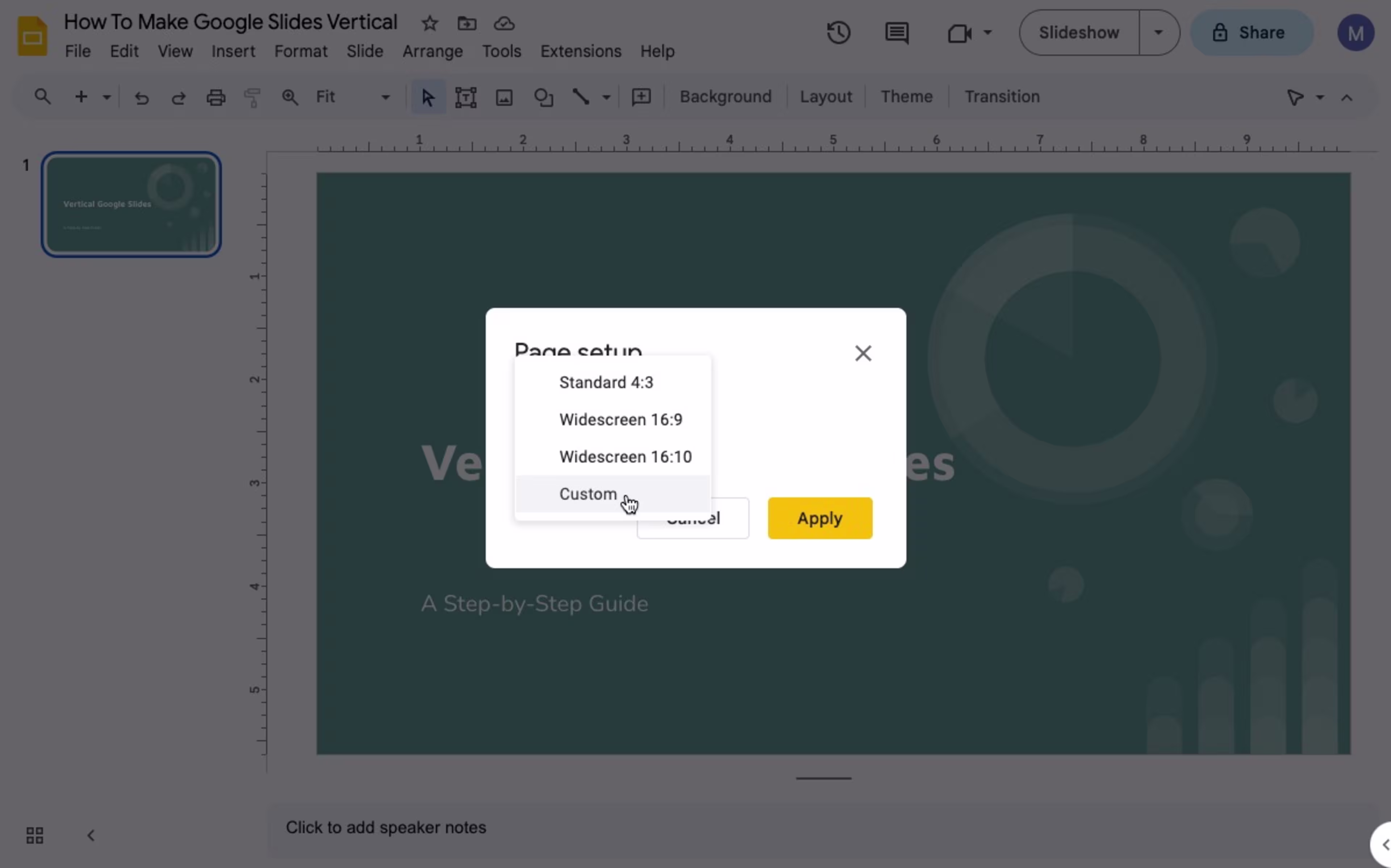Click the print icon
Viewport: 1391px width, 868px height.
point(216,97)
